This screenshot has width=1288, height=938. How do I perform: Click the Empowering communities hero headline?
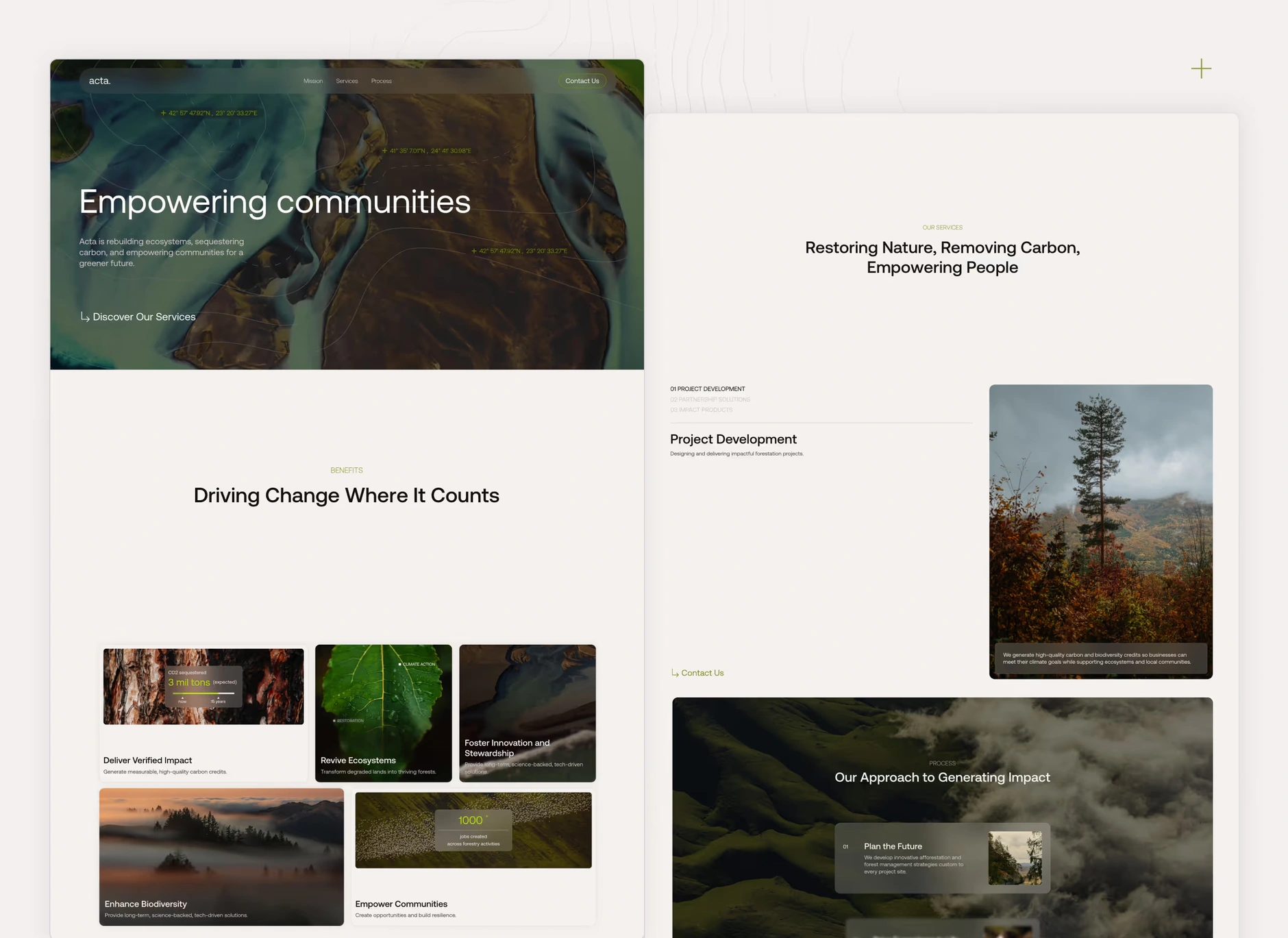pyautogui.click(x=275, y=202)
